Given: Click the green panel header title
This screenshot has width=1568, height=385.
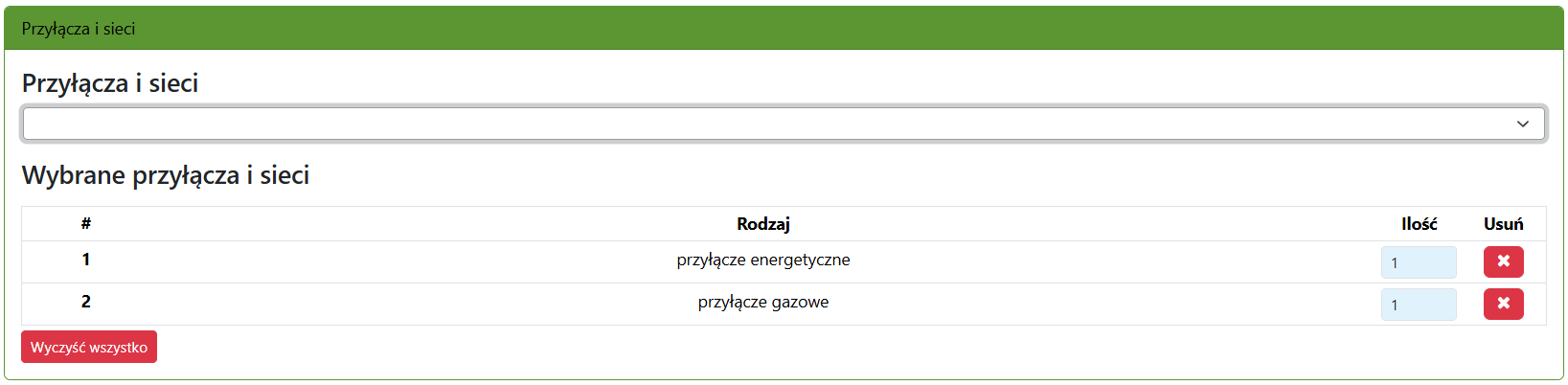Looking at the screenshot, I should point(79,29).
